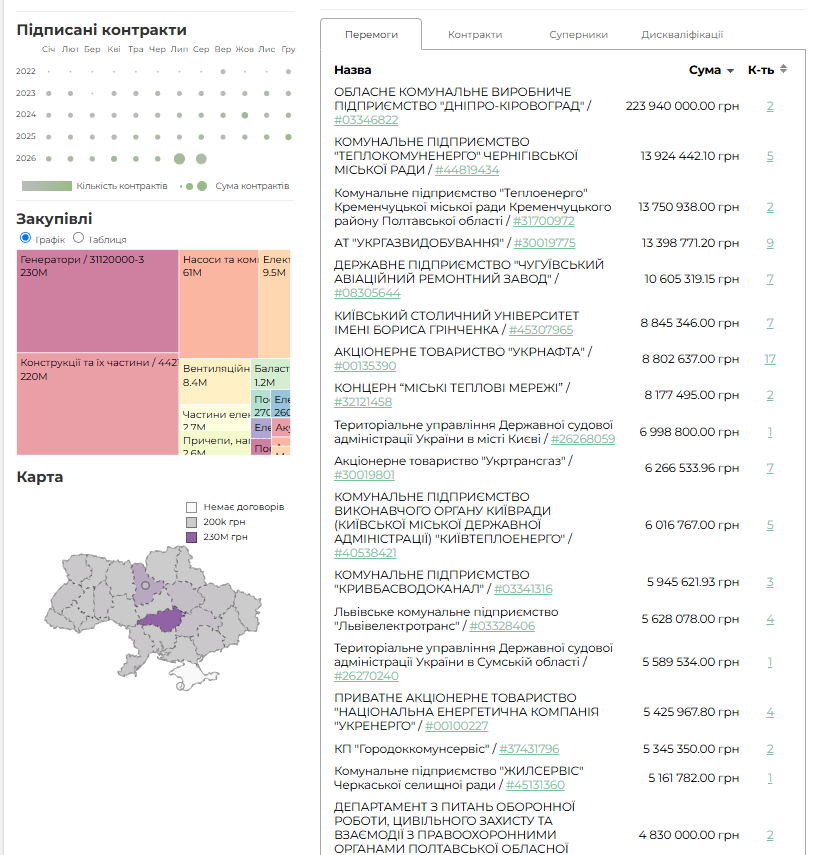Click the Немає договорів legend box

191,507
